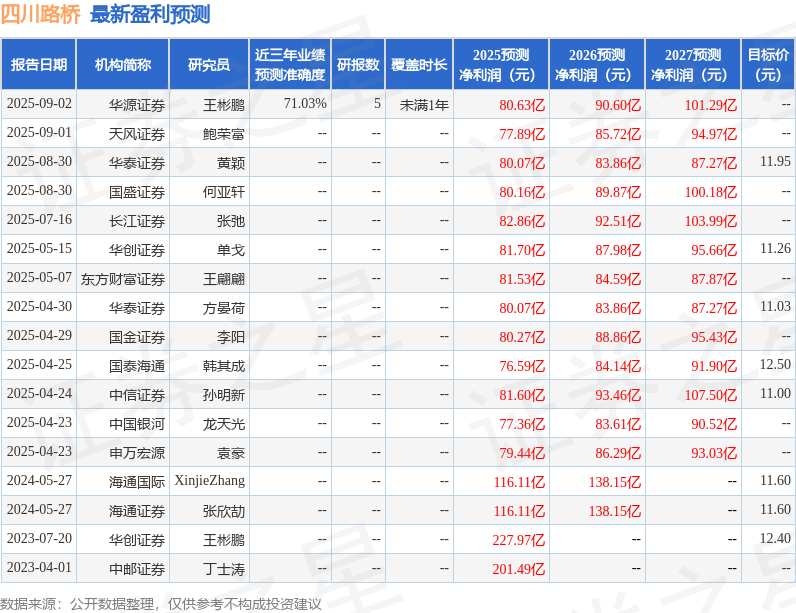Click the 201.49亿 forecast value
The width and height of the screenshot is (796, 613).
(x=518, y=569)
